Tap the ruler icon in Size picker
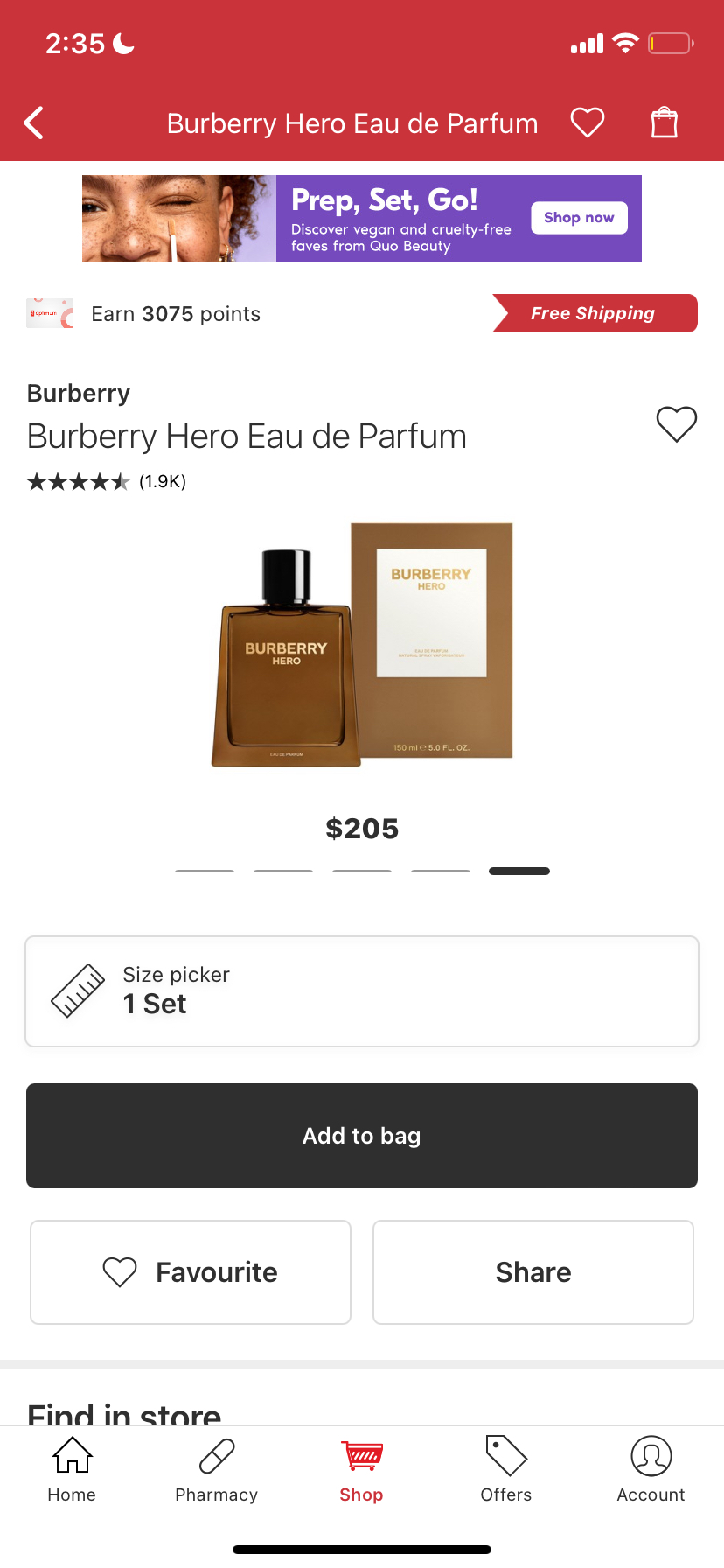 pyautogui.click(x=78, y=991)
